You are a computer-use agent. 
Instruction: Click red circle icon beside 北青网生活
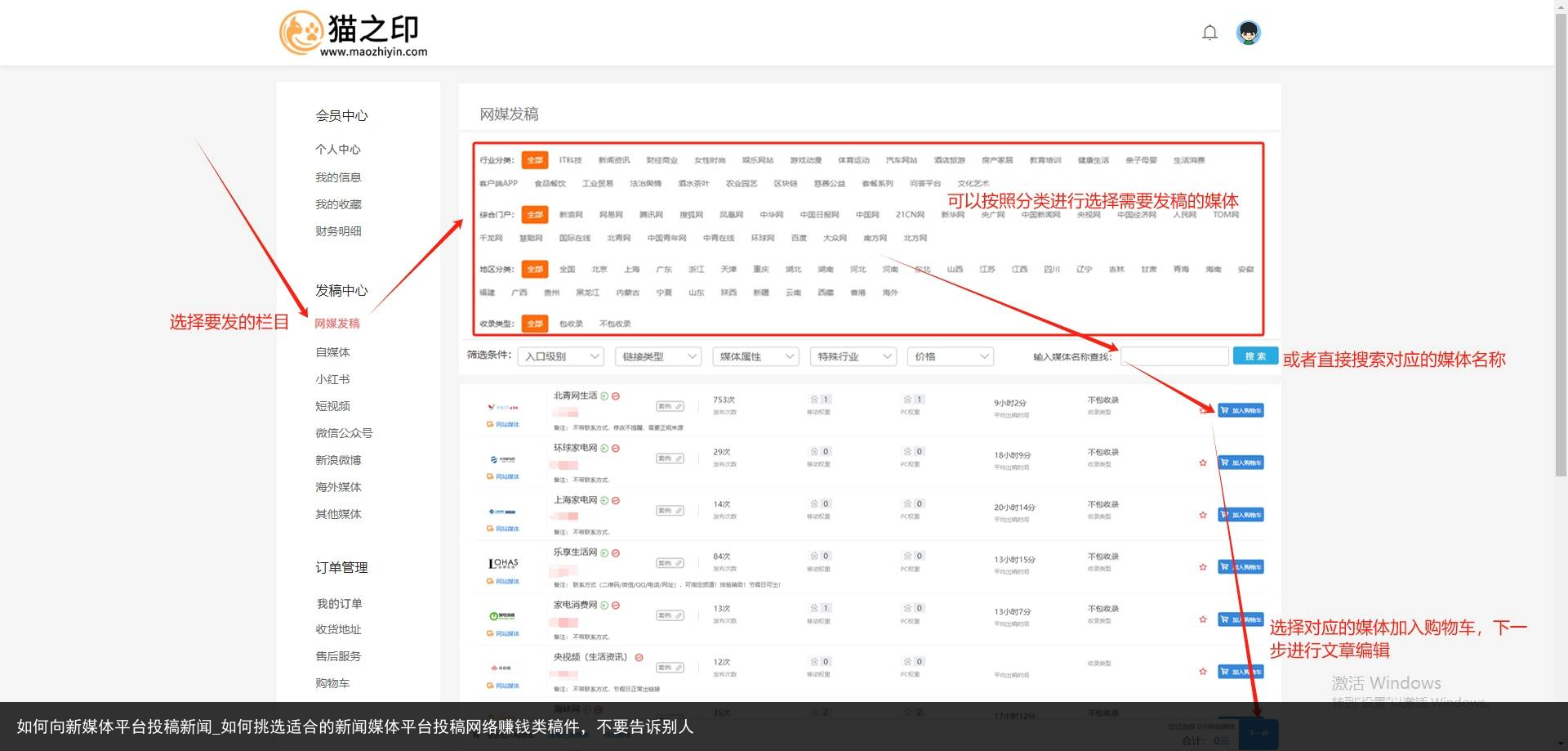tap(616, 396)
